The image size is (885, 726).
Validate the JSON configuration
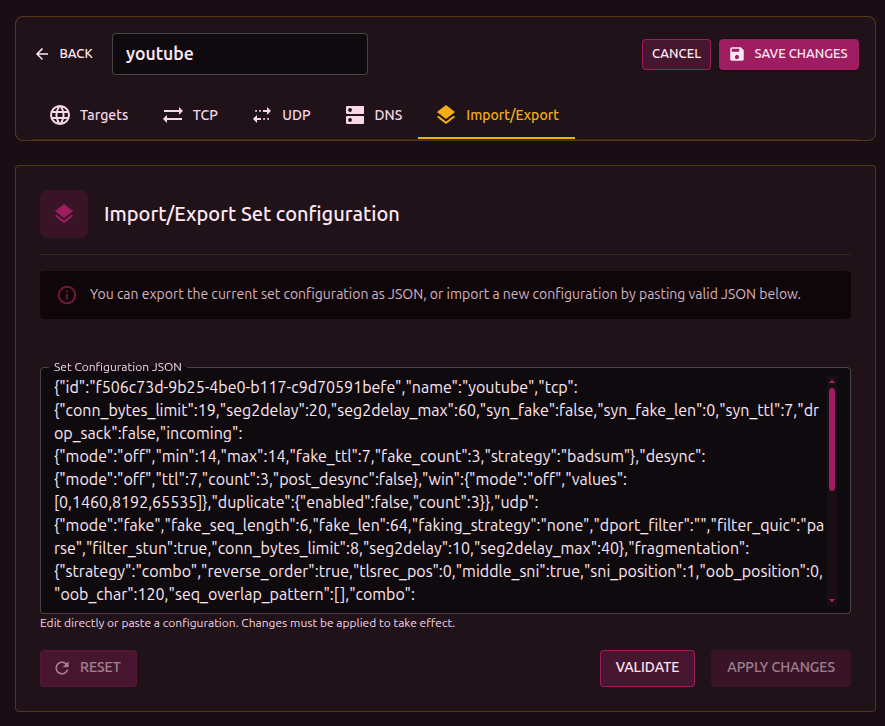tap(647, 668)
